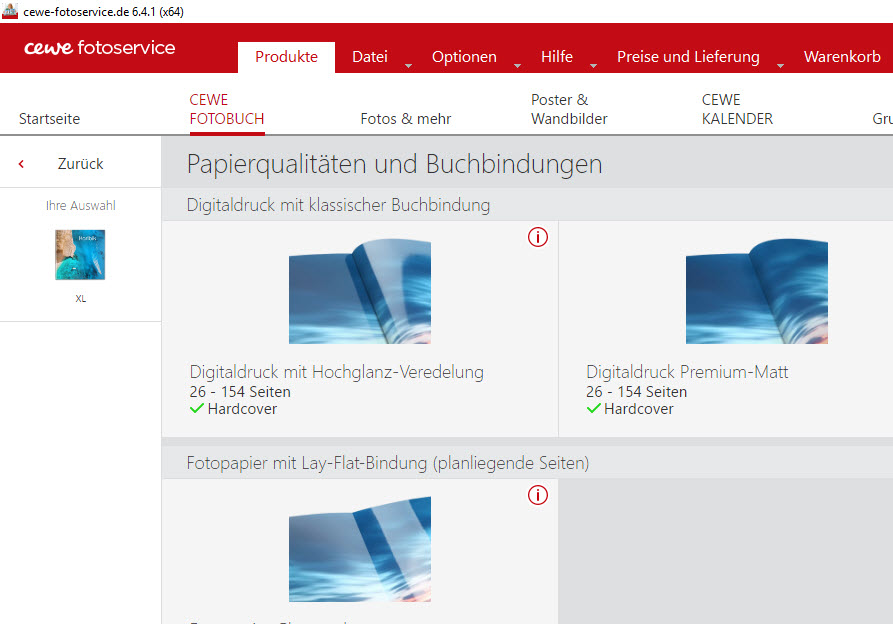Open the Poster & Wandbilder category

569,109
